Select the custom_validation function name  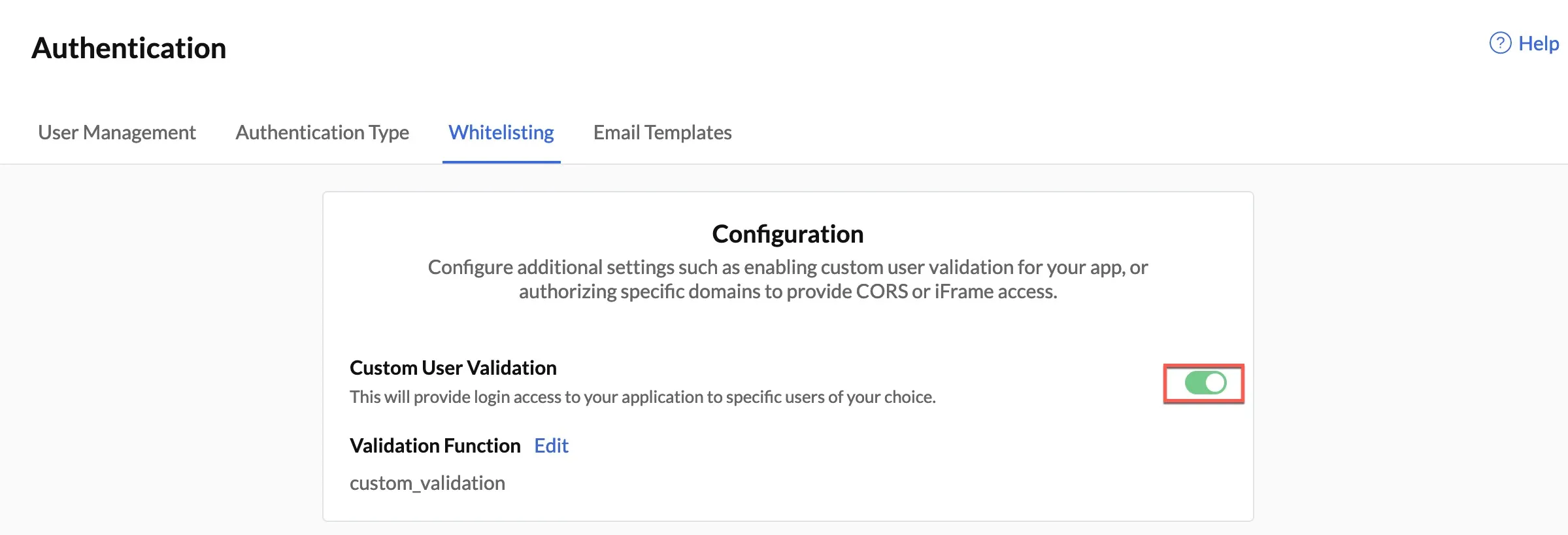[427, 483]
